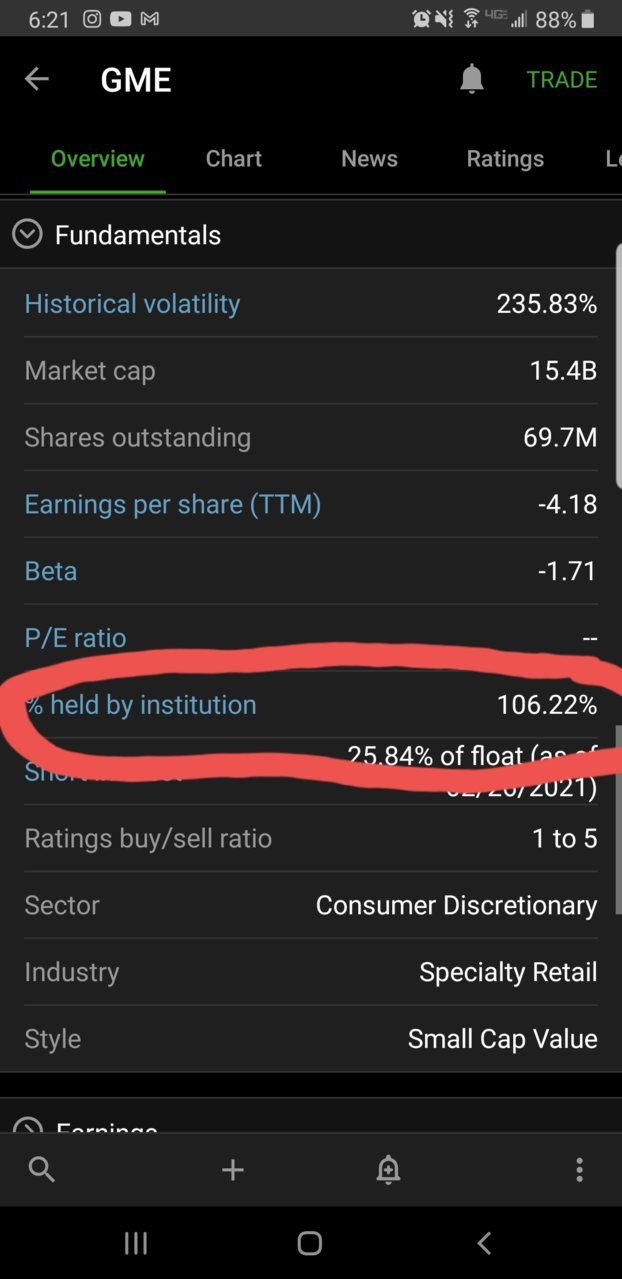
Task: Tap Android recent apps button
Action: coord(135,1243)
